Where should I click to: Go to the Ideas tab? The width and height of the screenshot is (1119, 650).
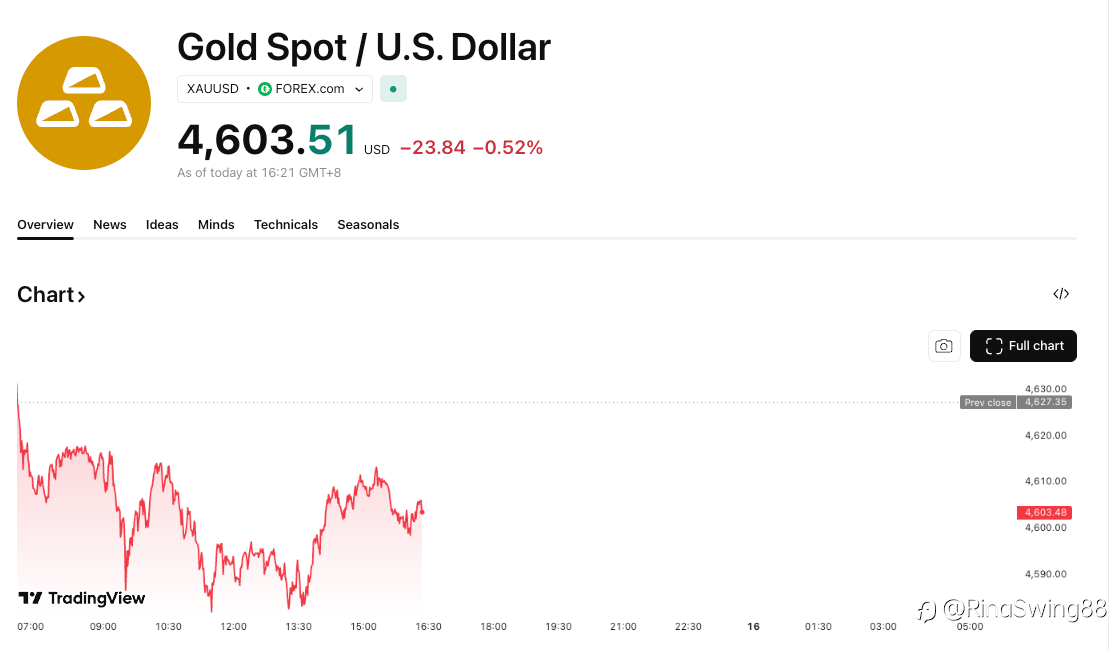pos(162,225)
